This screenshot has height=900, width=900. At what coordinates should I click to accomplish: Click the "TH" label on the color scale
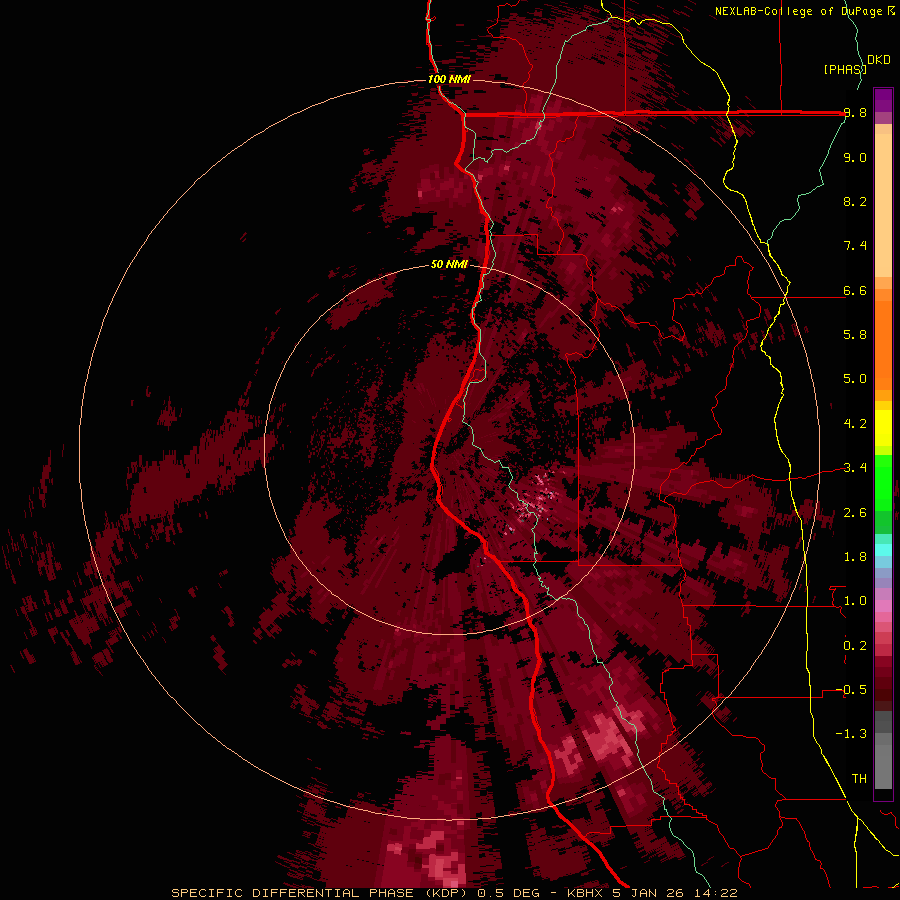(859, 778)
